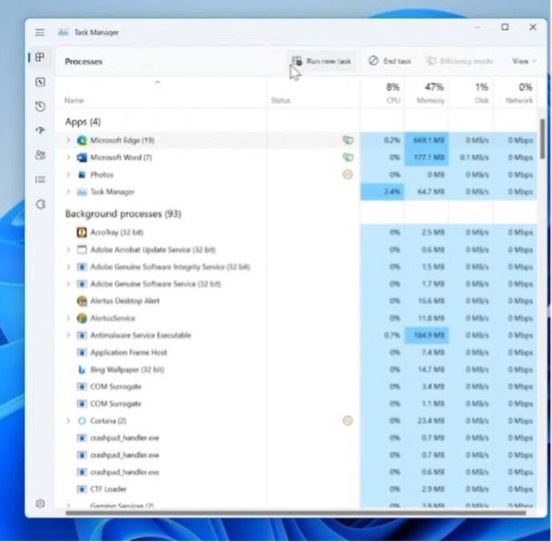Click Antimalware Service memory value 184.9 MB
This screenshot has height=542, width=552.
click(x=428, y=335)
